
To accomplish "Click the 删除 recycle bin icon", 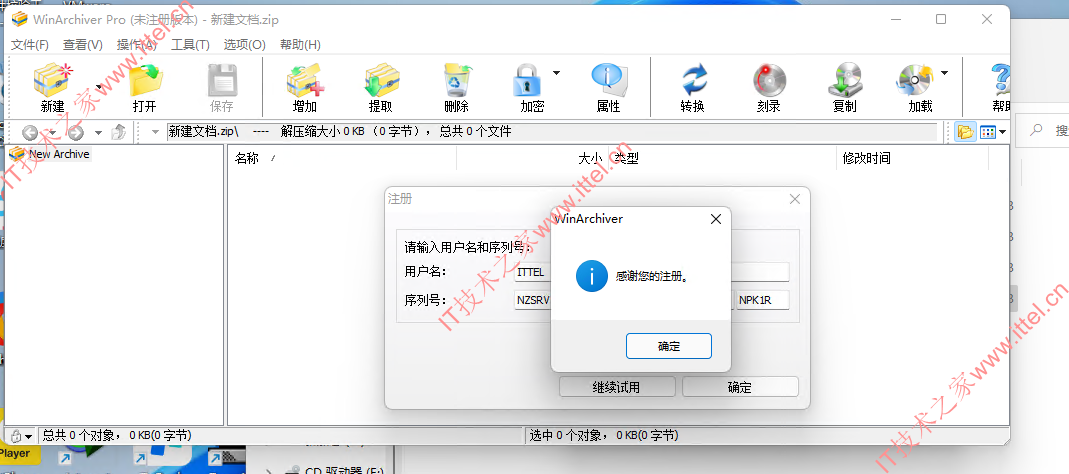I will pos(457,80).
